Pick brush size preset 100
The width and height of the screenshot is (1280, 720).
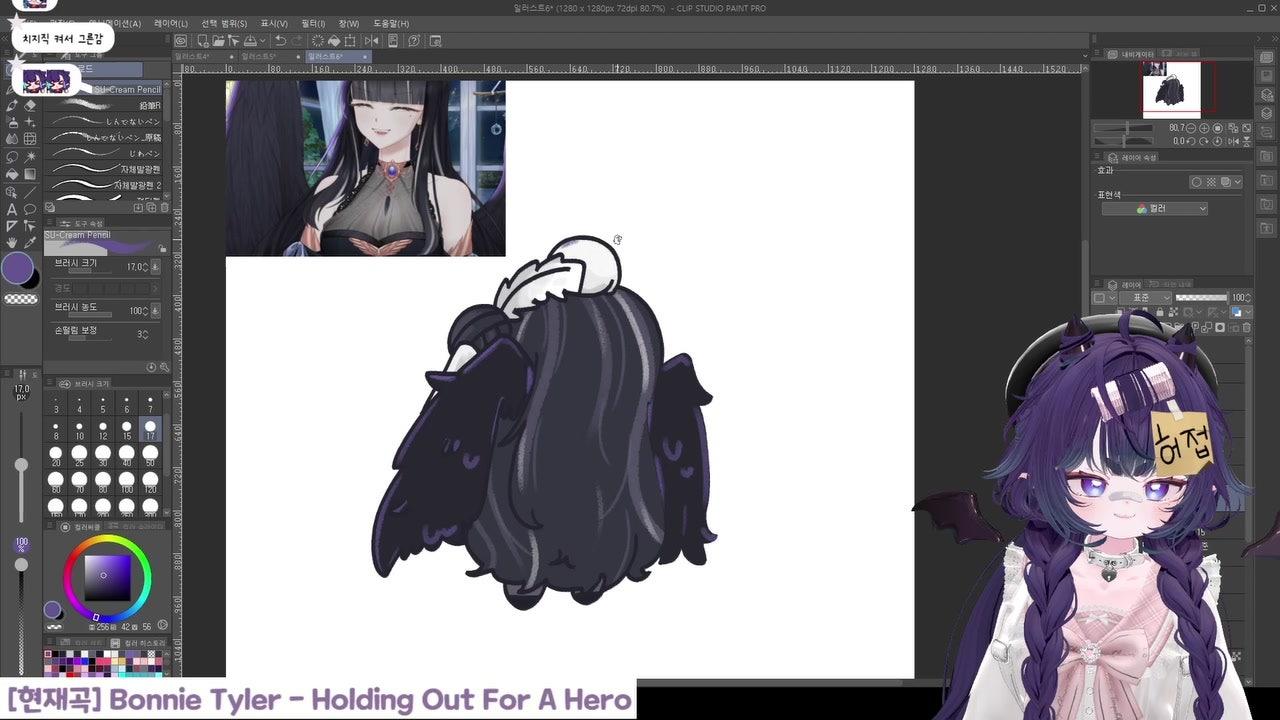click(x=127, y=480)
